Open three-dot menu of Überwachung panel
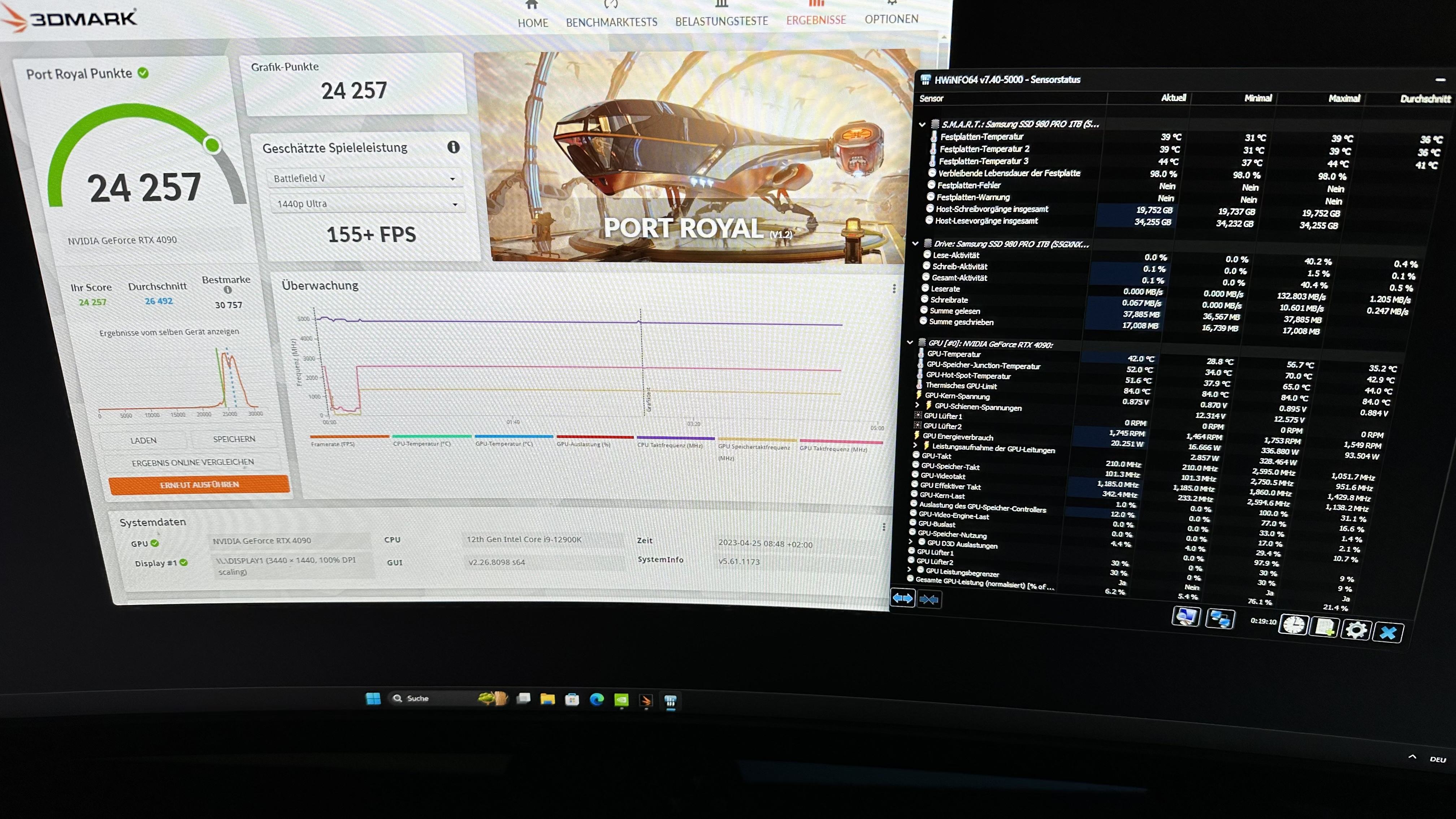 click(894, 289)
